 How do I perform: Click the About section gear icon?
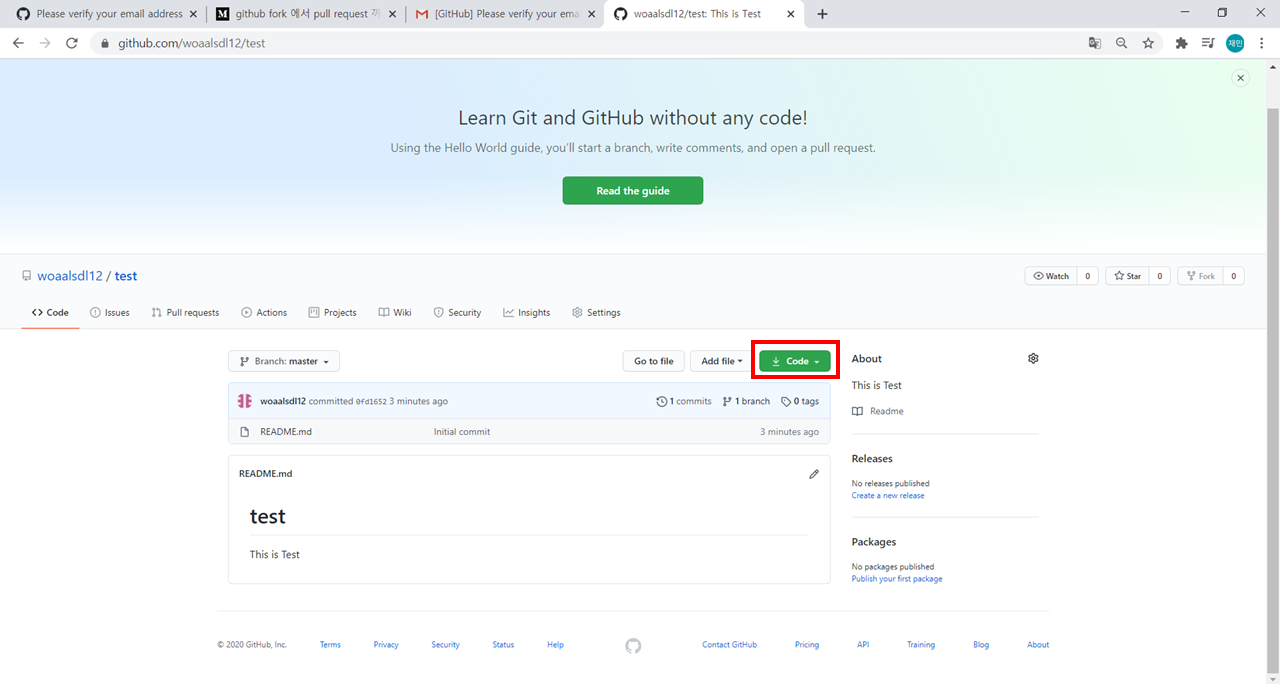pyautogui.click(x=1033, y=358)
